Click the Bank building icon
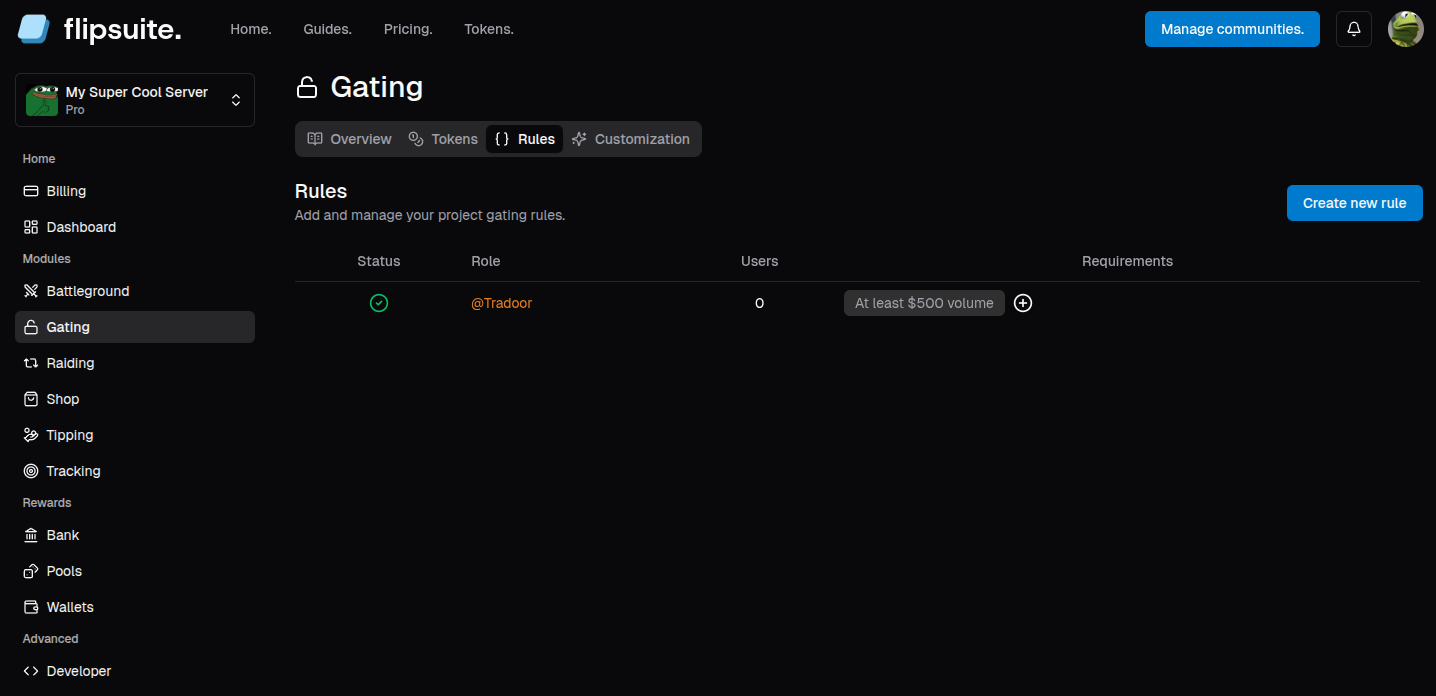 pos(31,535)
